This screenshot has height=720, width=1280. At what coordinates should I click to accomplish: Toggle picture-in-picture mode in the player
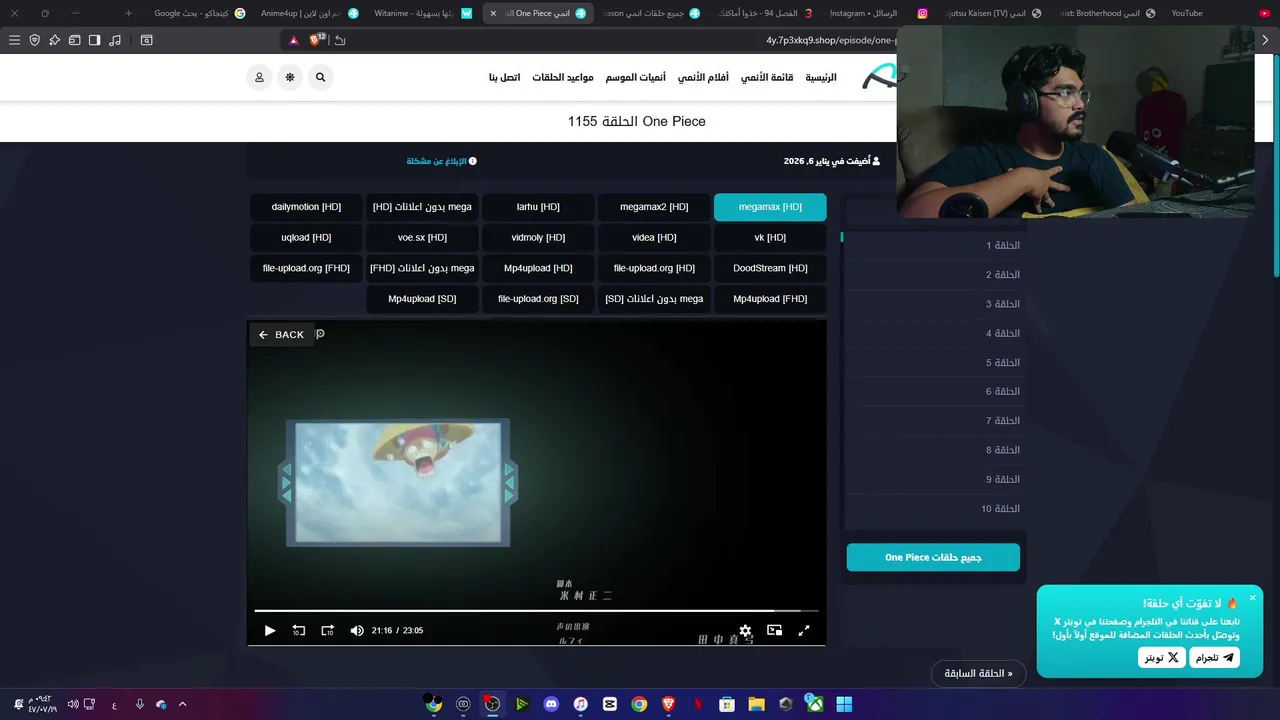[x=774, y=630]
